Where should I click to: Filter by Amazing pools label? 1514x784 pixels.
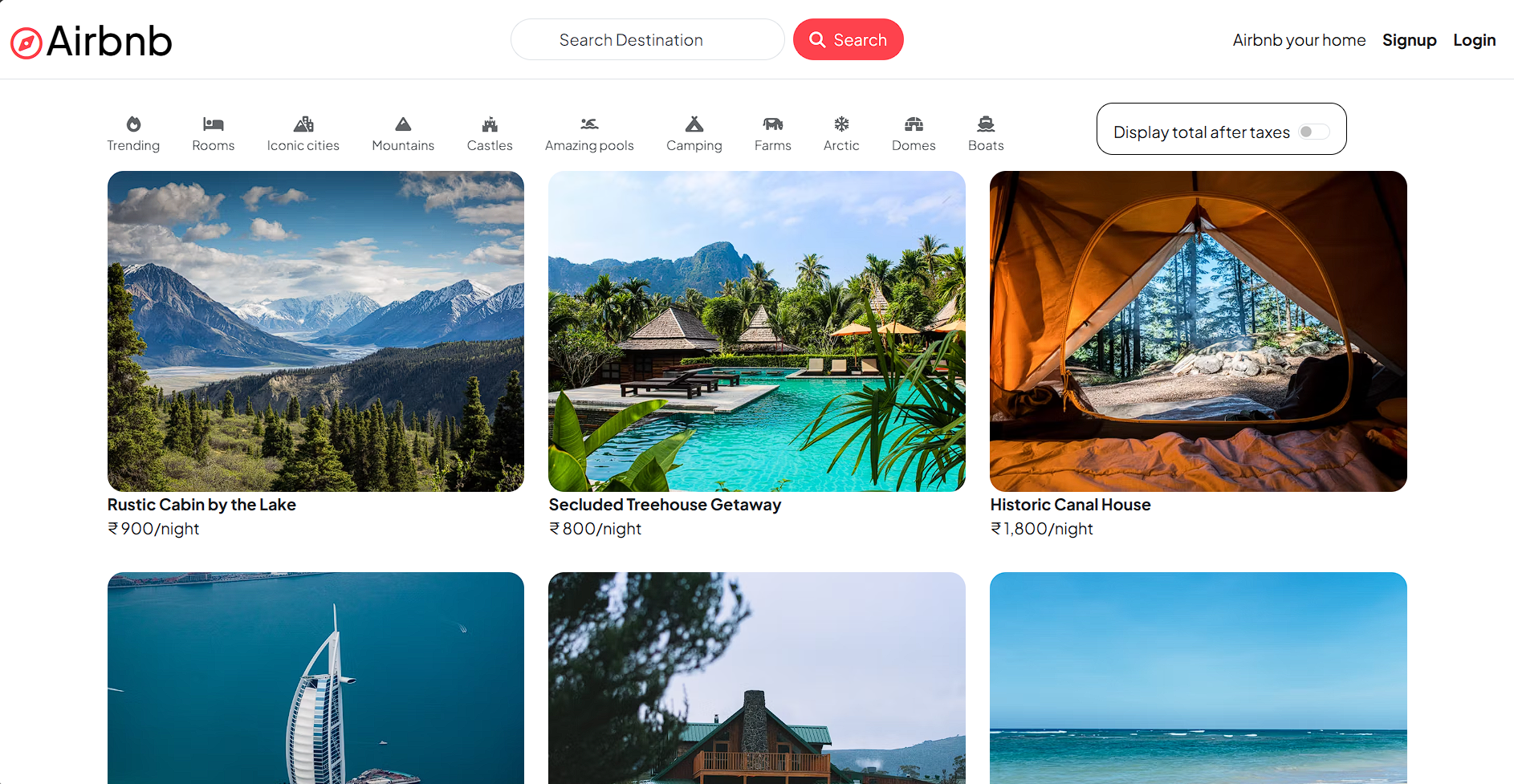[x=589, y=145]
